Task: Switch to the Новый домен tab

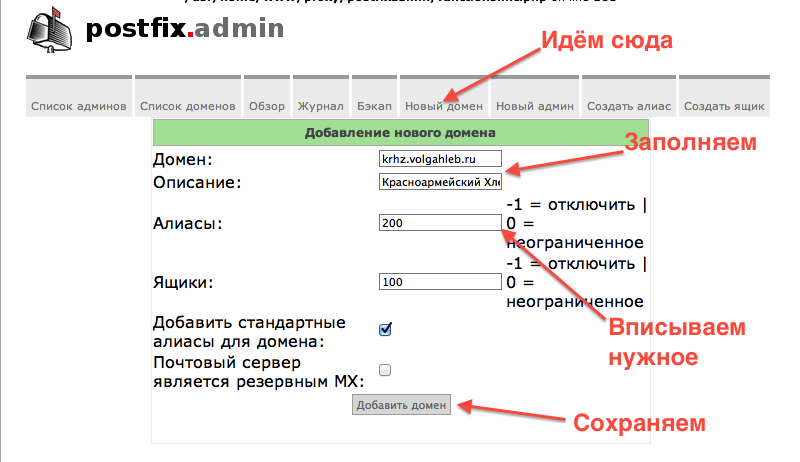Action: 443,106
